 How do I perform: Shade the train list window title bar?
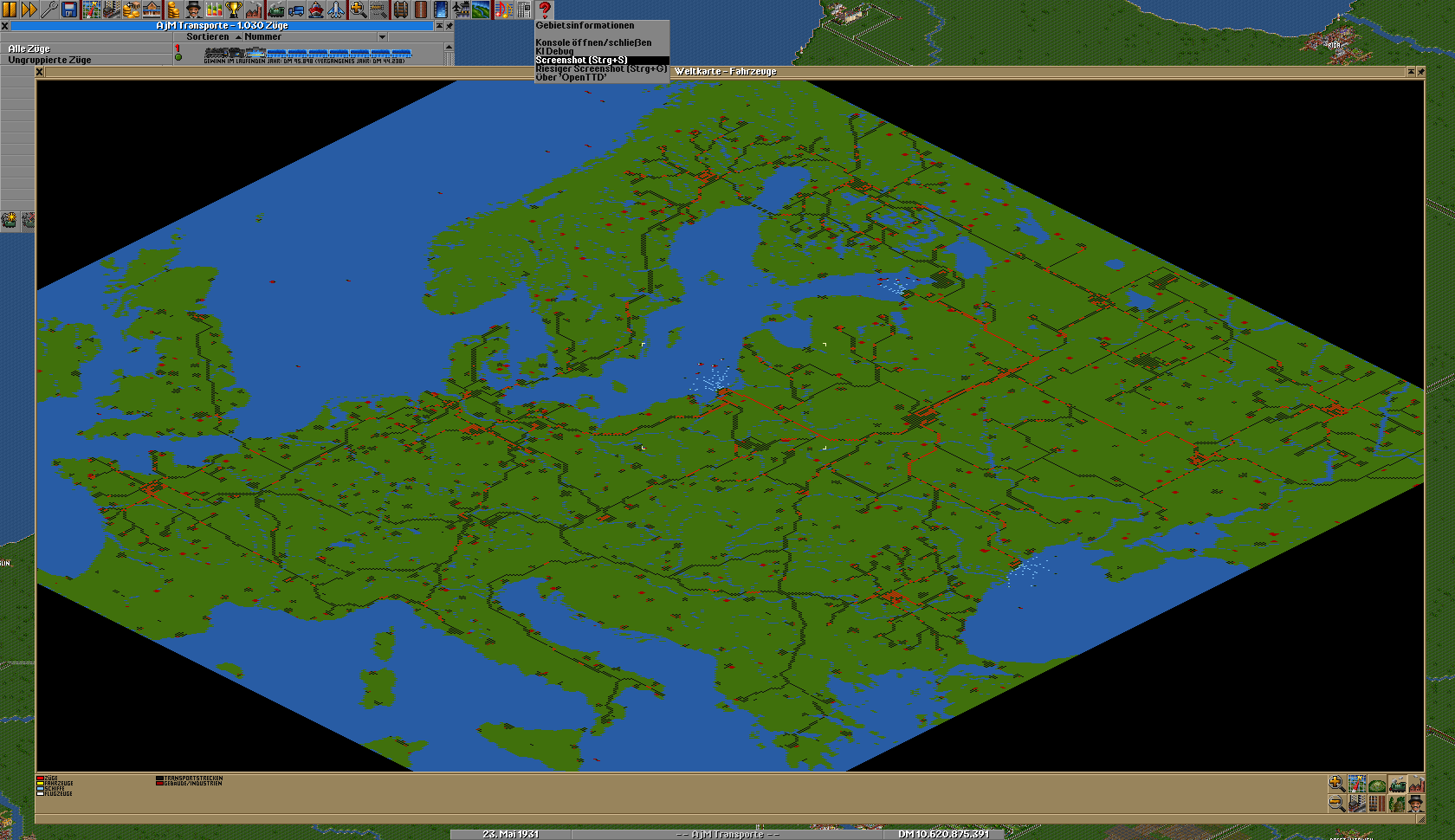pos(439,26)
